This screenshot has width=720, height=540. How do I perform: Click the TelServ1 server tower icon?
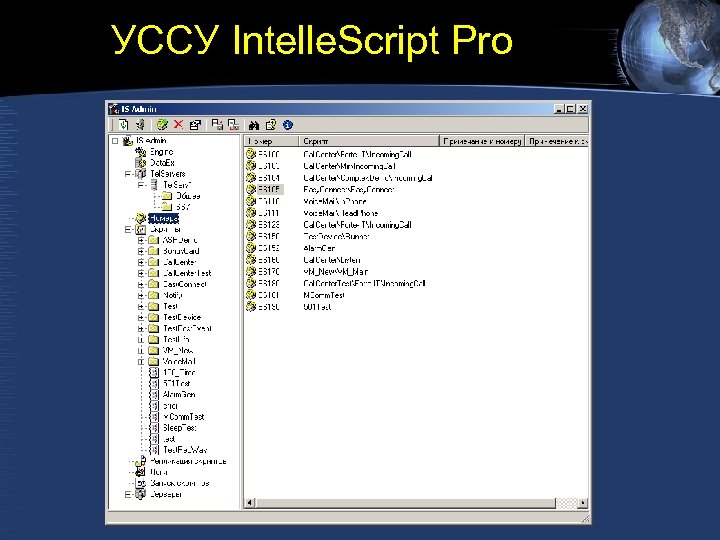(x=154, y=185)
